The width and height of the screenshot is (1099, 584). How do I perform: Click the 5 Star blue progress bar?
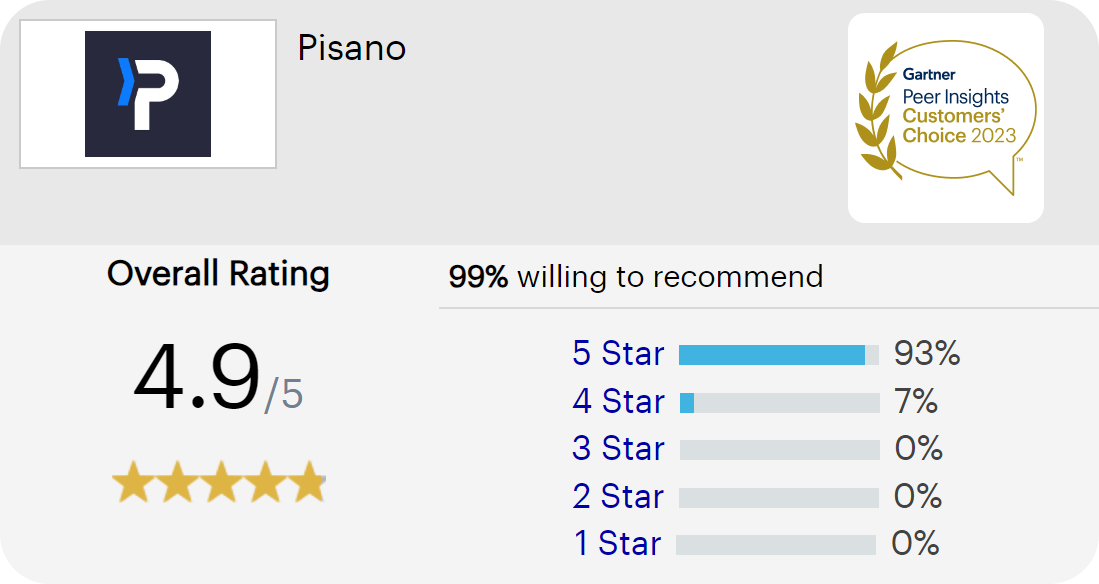tap(779, 355)
